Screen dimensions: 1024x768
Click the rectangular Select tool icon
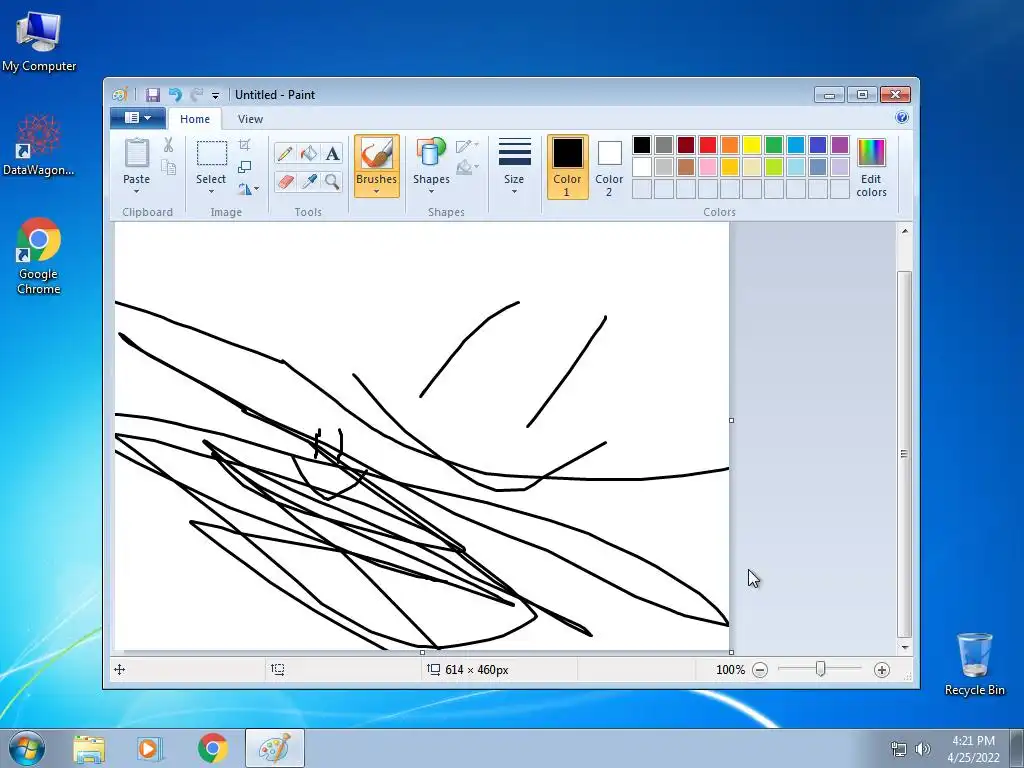pyautogui.click(x=212, y=153)
